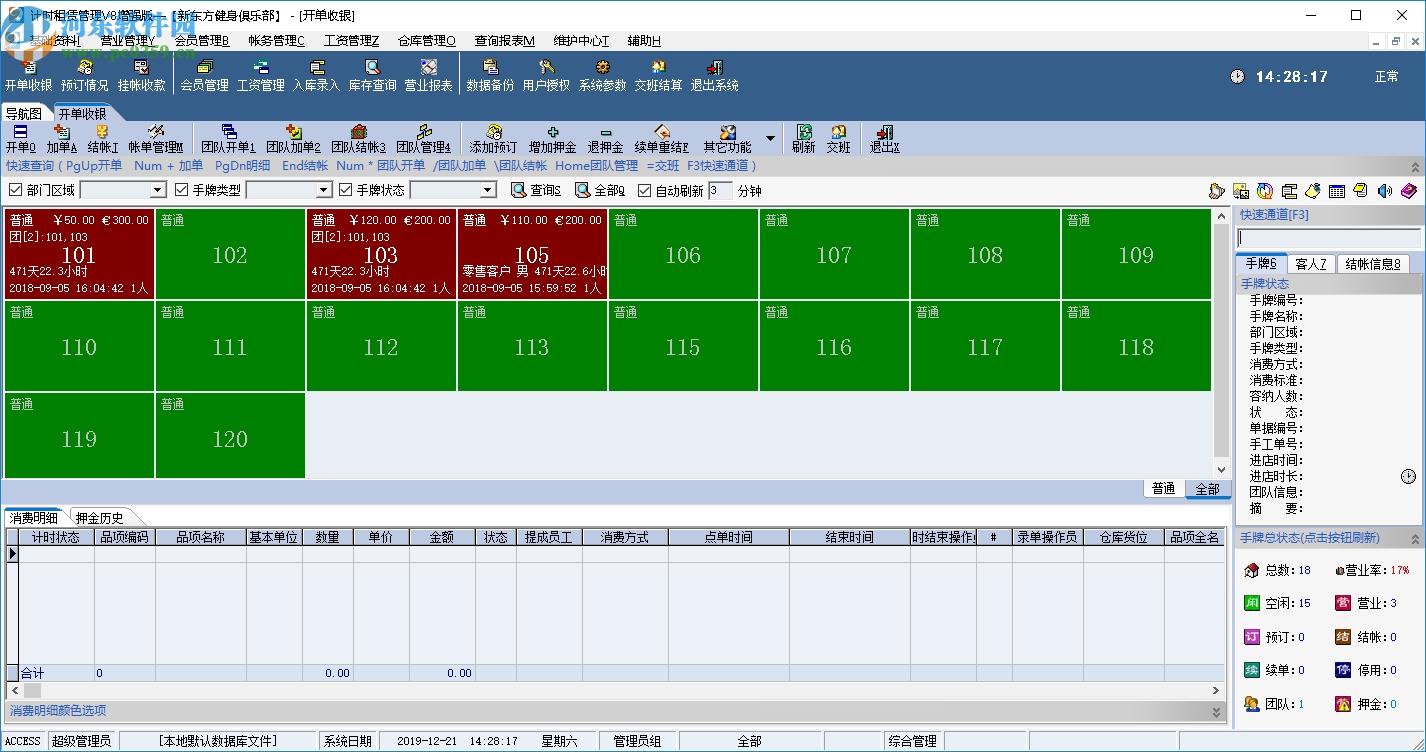Click the 加单A add-order tool
The width and height of the screenshot is (1426, 752).
(x=61, y=139)
